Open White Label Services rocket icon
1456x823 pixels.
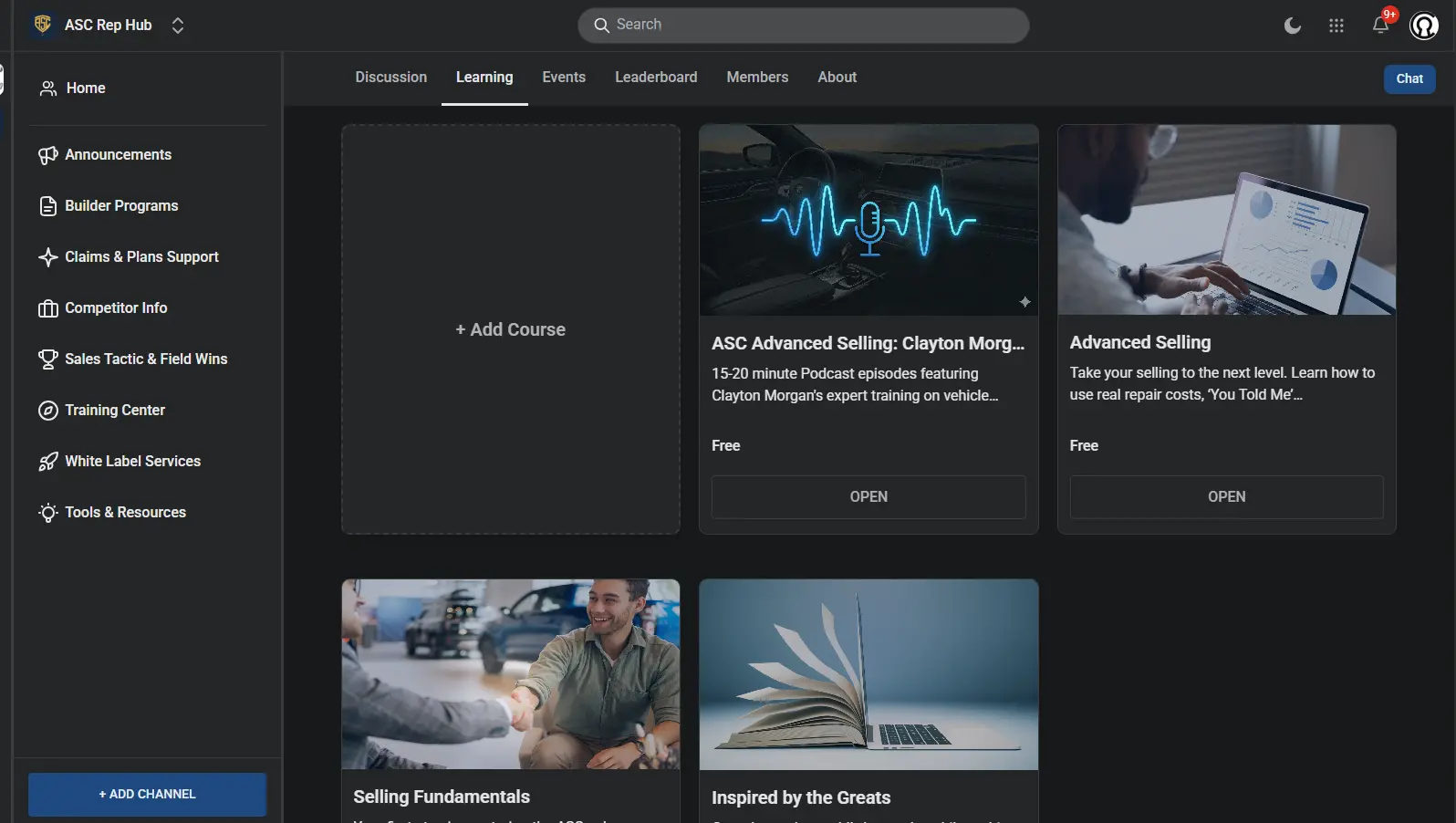coord(48,462)
